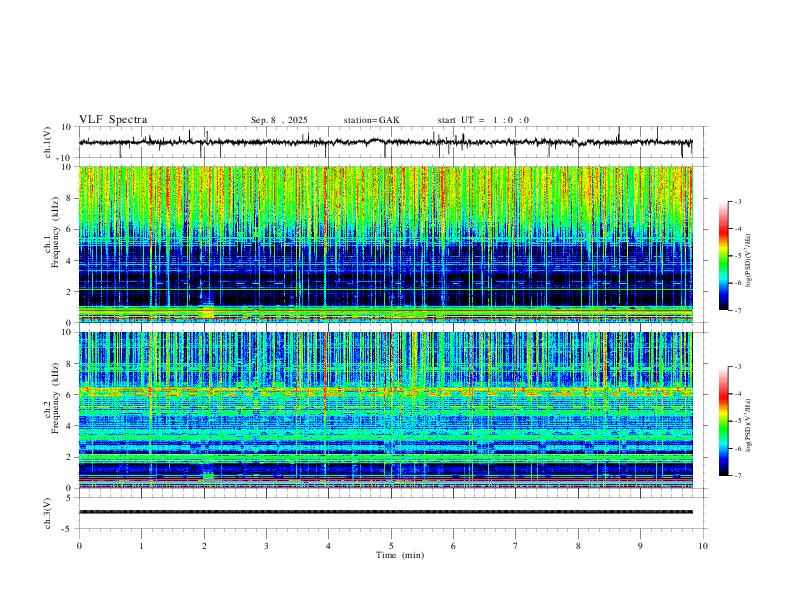Image resolution: width=792 pixels, height=612 pixels.
Task: Select the date text "Sep. 8 , 2025"
Action: pyautogui.click(x=279, y=120)
